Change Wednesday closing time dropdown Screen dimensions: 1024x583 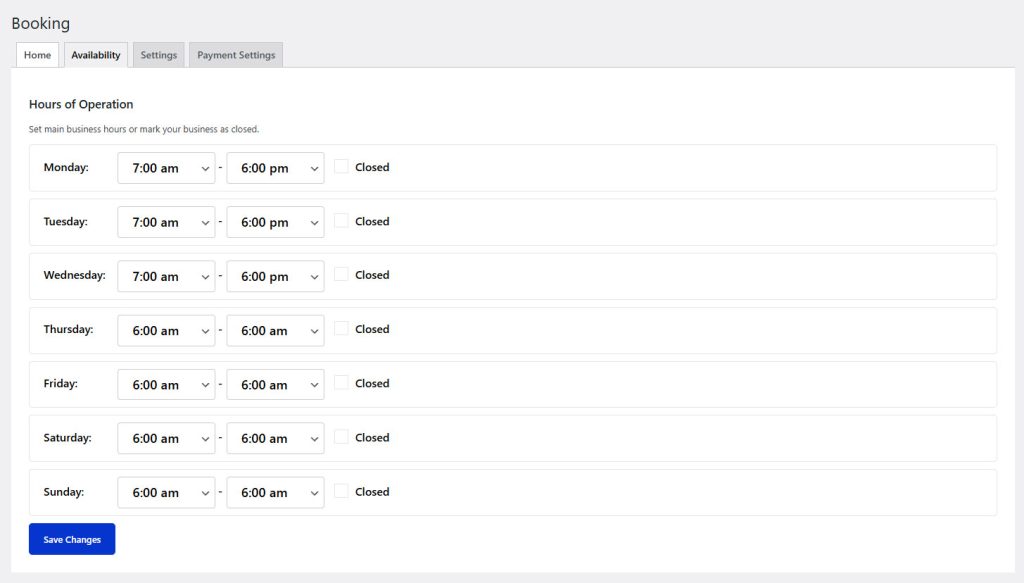coord(275,276)
